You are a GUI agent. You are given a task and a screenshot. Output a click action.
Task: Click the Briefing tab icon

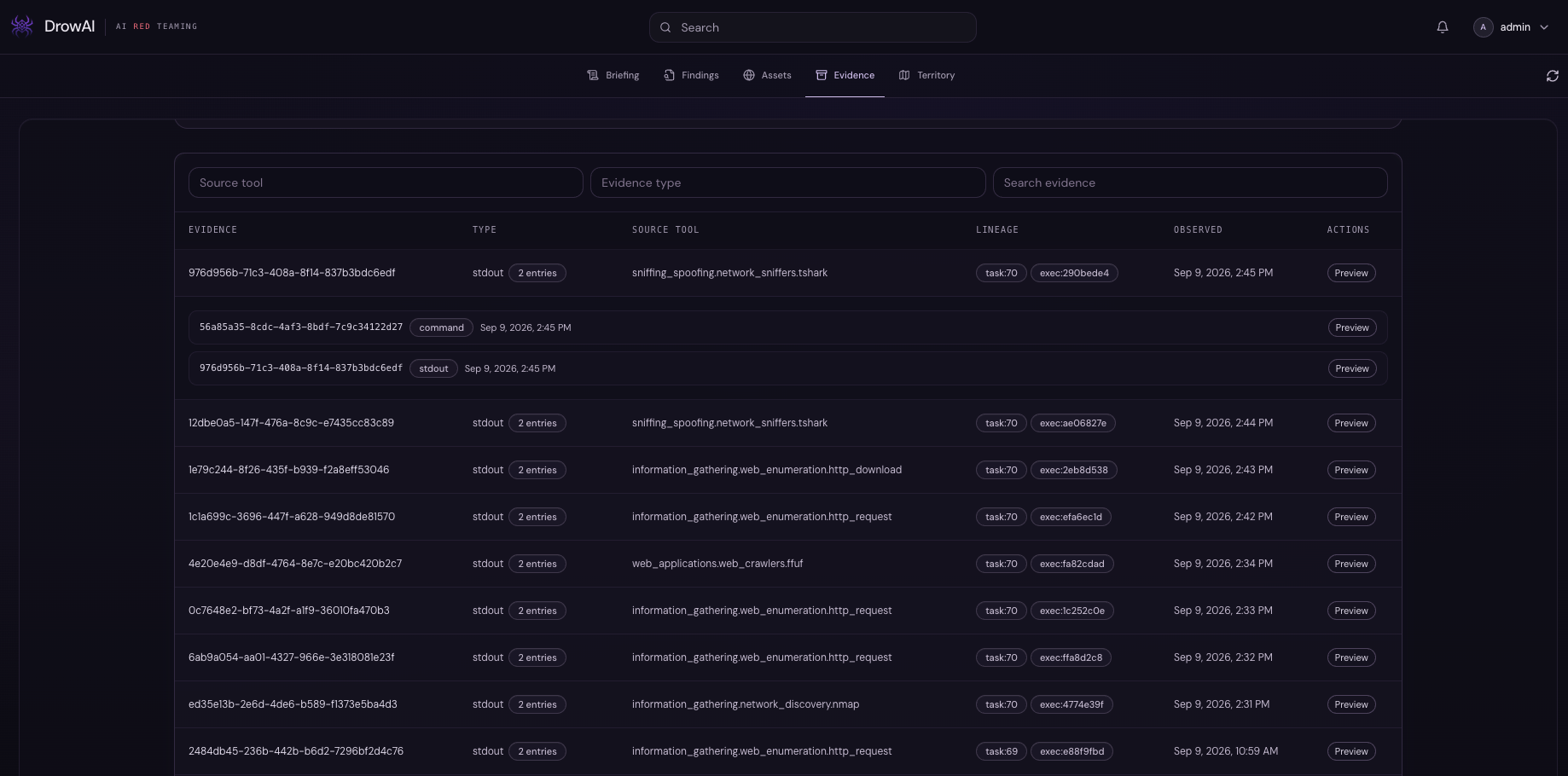pos(593,75)
